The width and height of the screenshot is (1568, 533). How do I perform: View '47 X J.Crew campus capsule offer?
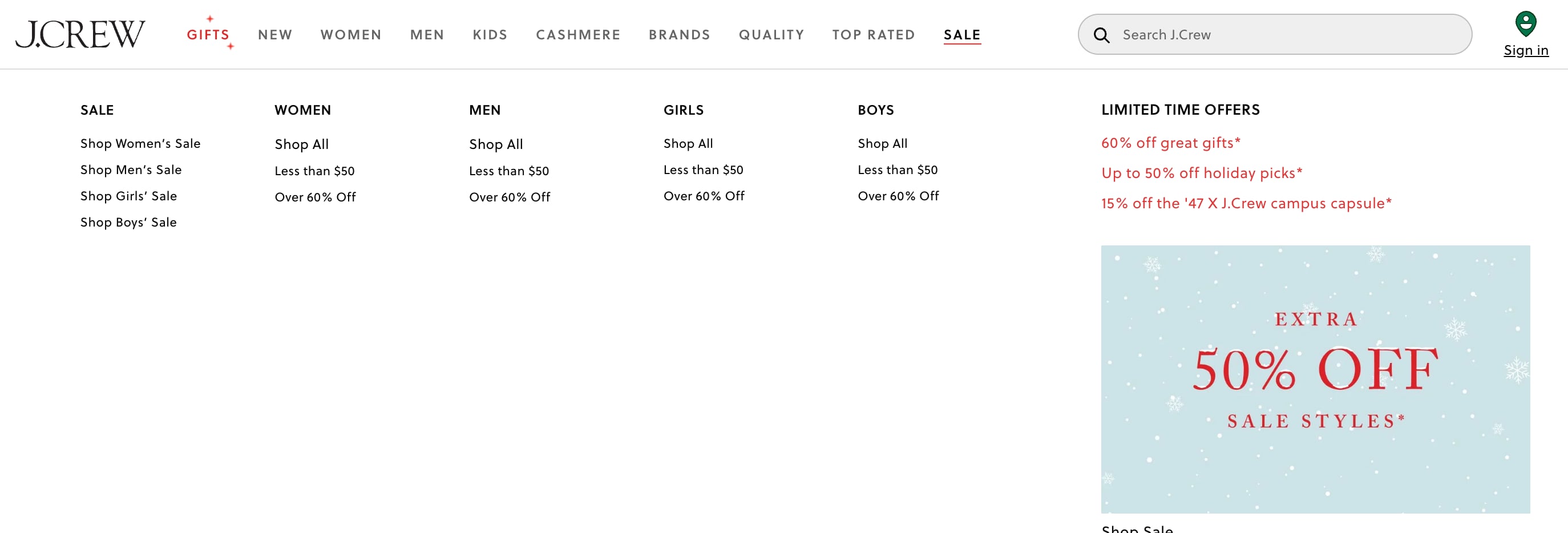[x=1246, y=203]
